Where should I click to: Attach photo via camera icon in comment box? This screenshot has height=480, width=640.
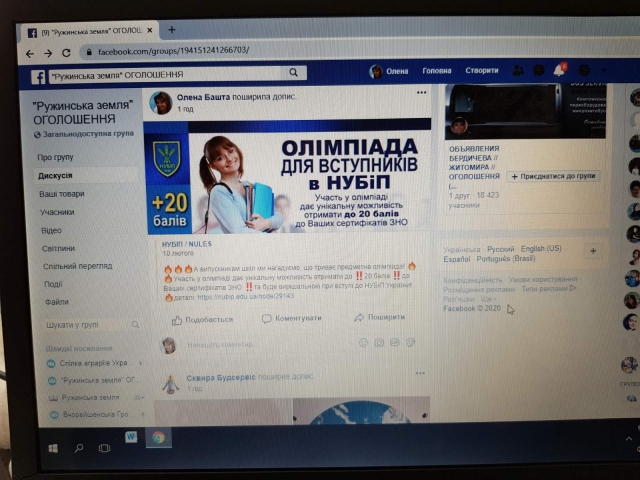click(379, 342)
